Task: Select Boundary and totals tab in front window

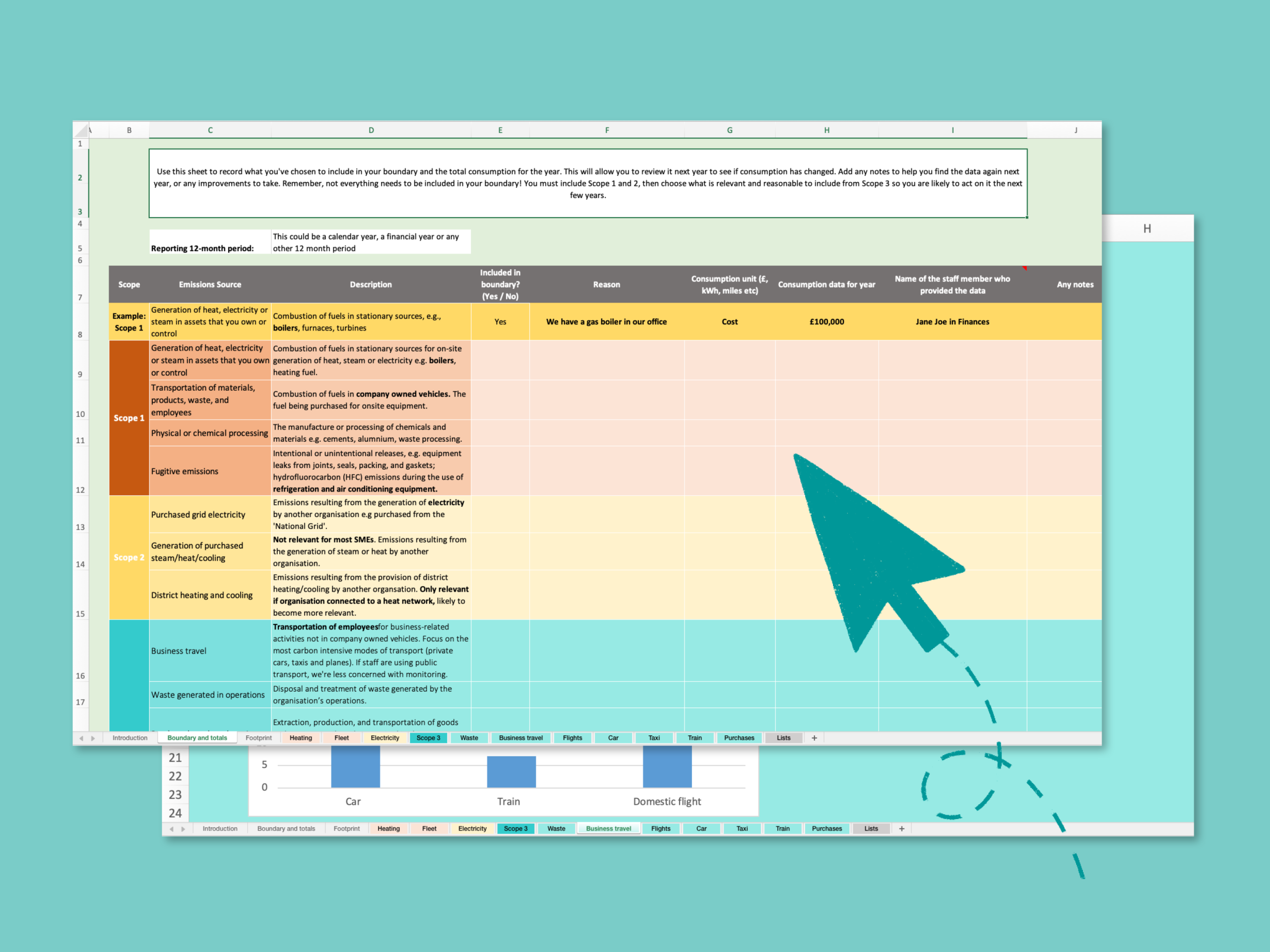Action: (197, 738)
